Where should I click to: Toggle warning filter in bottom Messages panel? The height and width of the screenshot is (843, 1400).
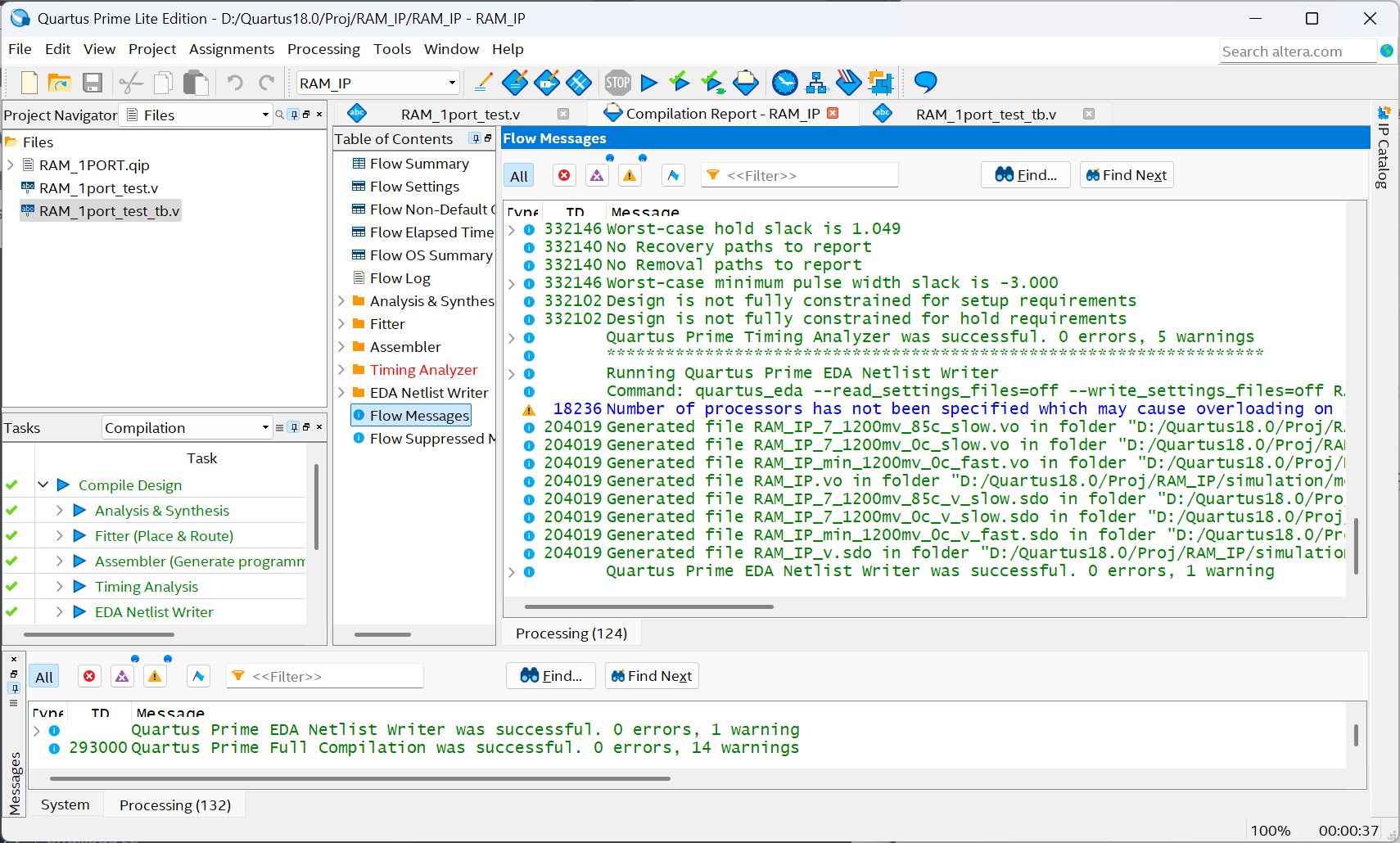pyautogui.click(x=155, y=676)
